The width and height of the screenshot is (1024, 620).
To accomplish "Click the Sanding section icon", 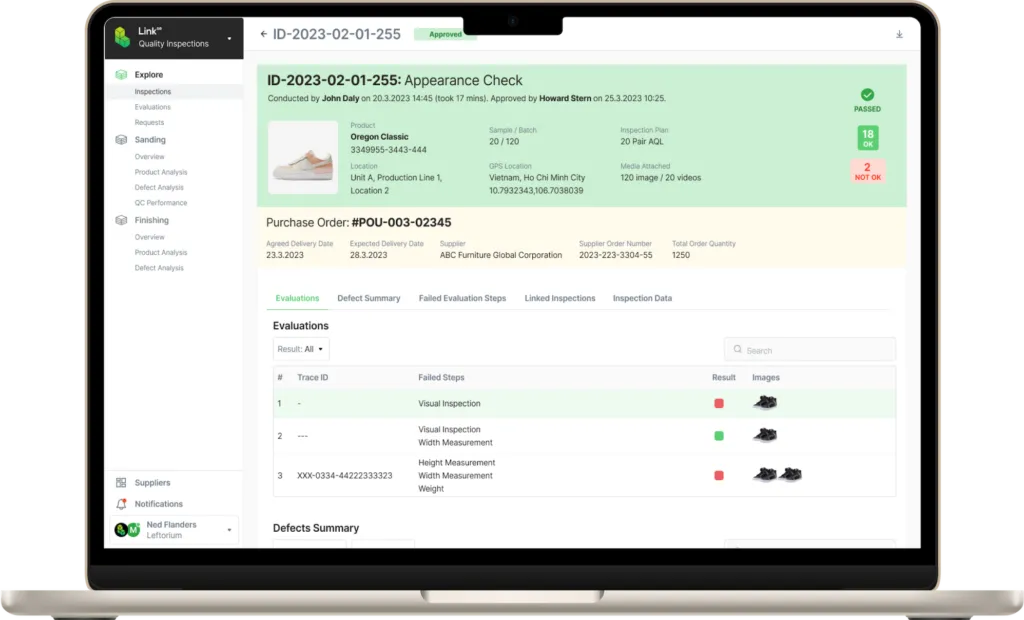I will (x=121, y=140).
